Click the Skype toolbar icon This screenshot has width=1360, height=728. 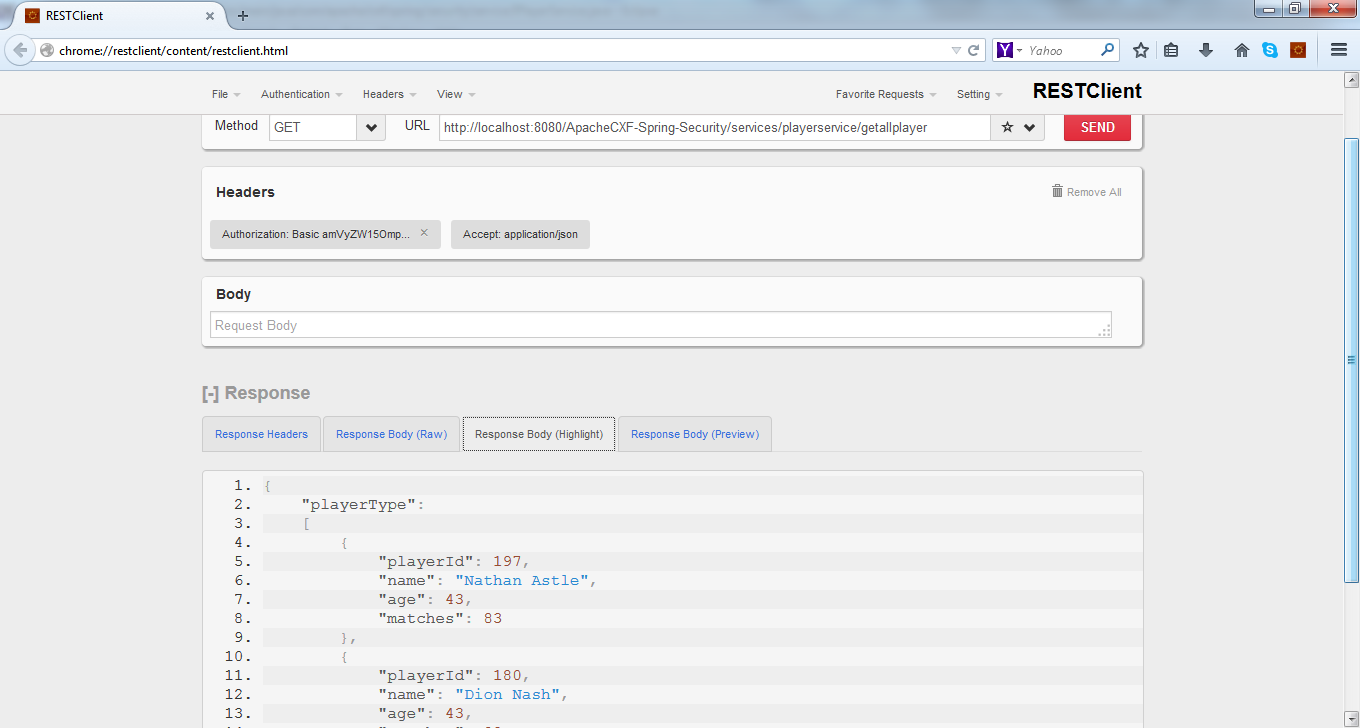(1269, 50)
